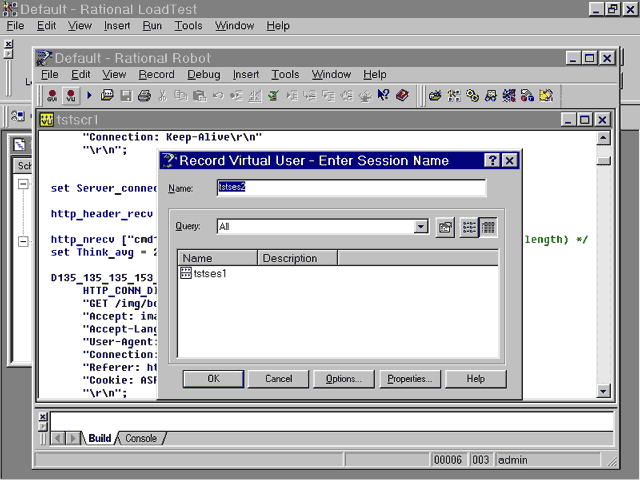Click the dialog Help button
The width and height of the screenshot is (640, 480).
[x=476, y=379]
